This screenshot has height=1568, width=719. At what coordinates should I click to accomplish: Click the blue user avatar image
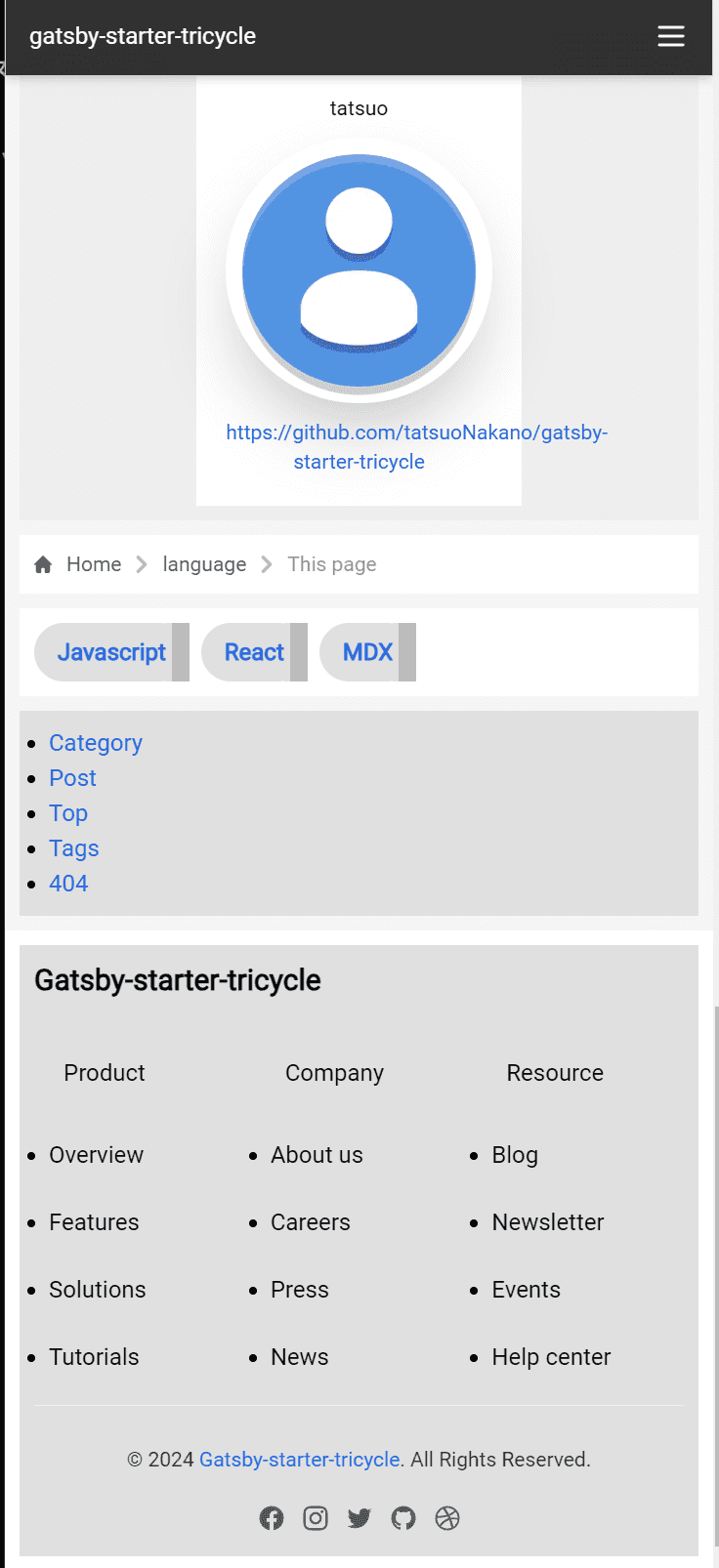[359, 270]
